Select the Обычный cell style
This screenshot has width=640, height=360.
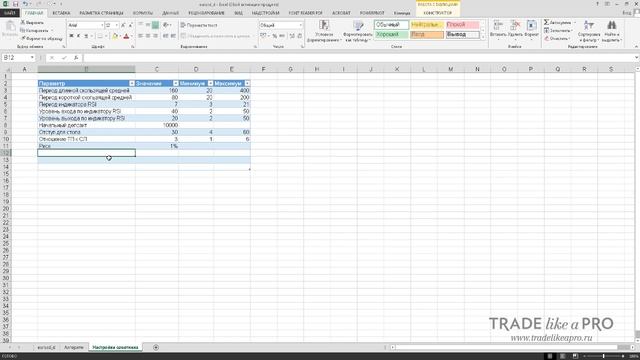391,25
